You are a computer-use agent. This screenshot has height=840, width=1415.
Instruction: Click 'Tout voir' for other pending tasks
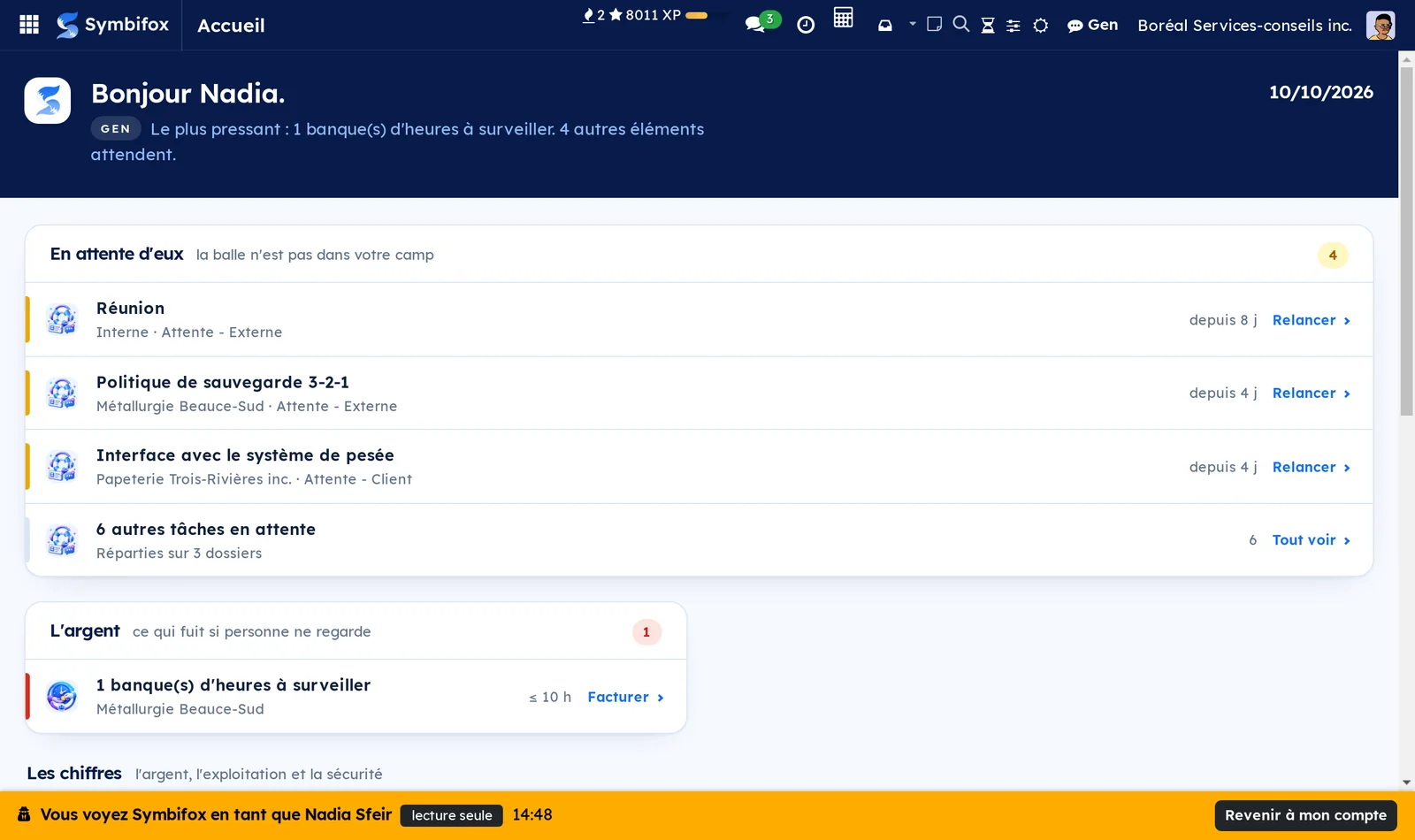(1312, 540)
